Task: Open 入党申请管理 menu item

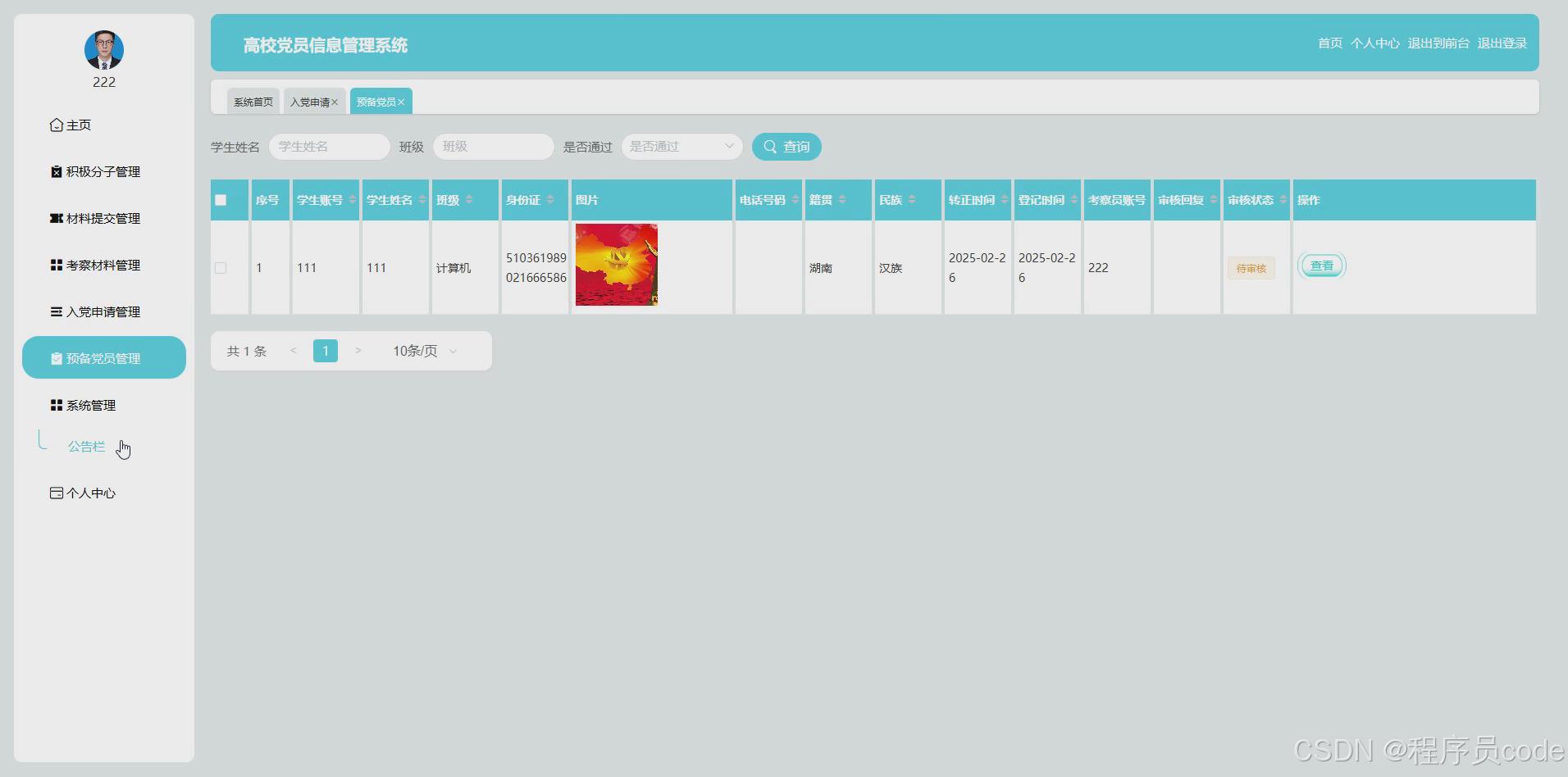Action: click(x=104, y=312)
